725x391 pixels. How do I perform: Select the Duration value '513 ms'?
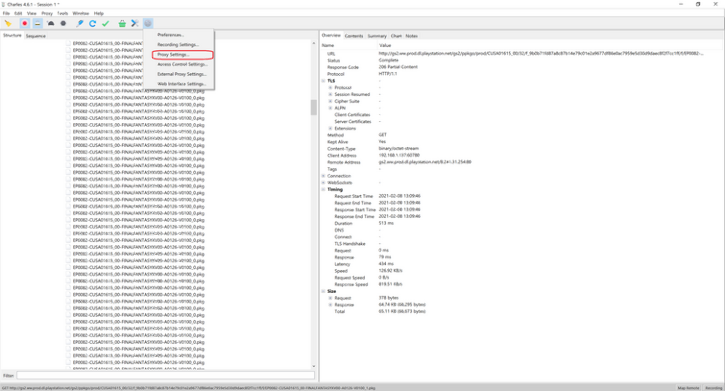coord(386,224)
